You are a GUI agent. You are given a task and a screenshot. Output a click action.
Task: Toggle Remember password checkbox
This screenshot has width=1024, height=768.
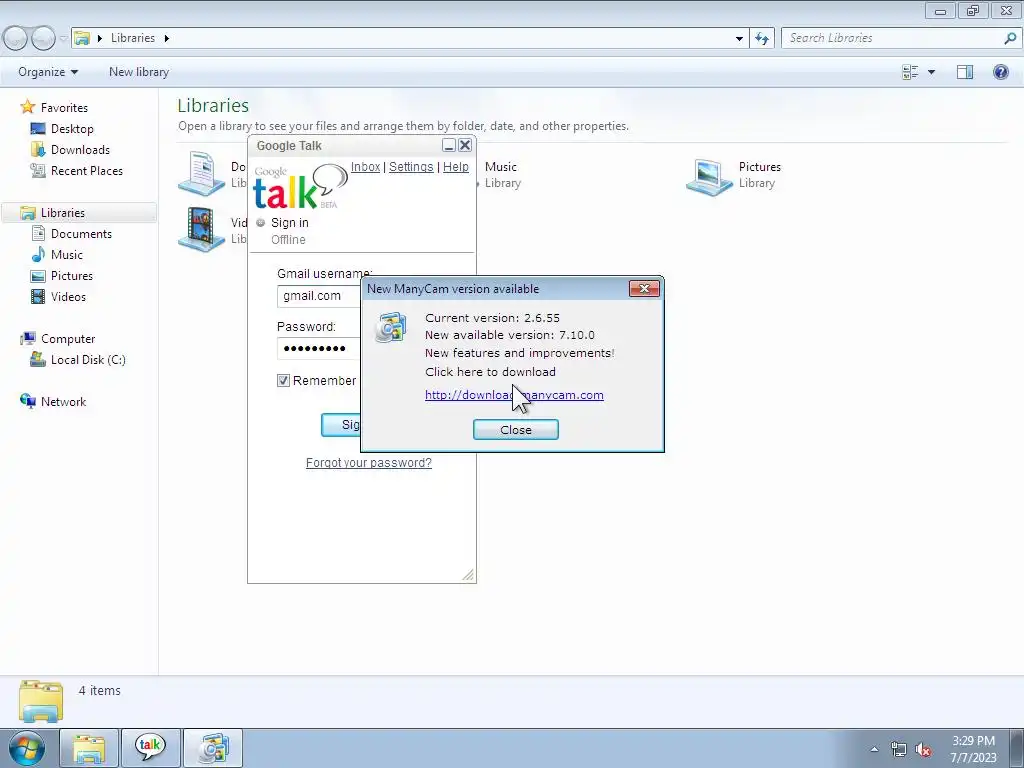coord(283,381)
